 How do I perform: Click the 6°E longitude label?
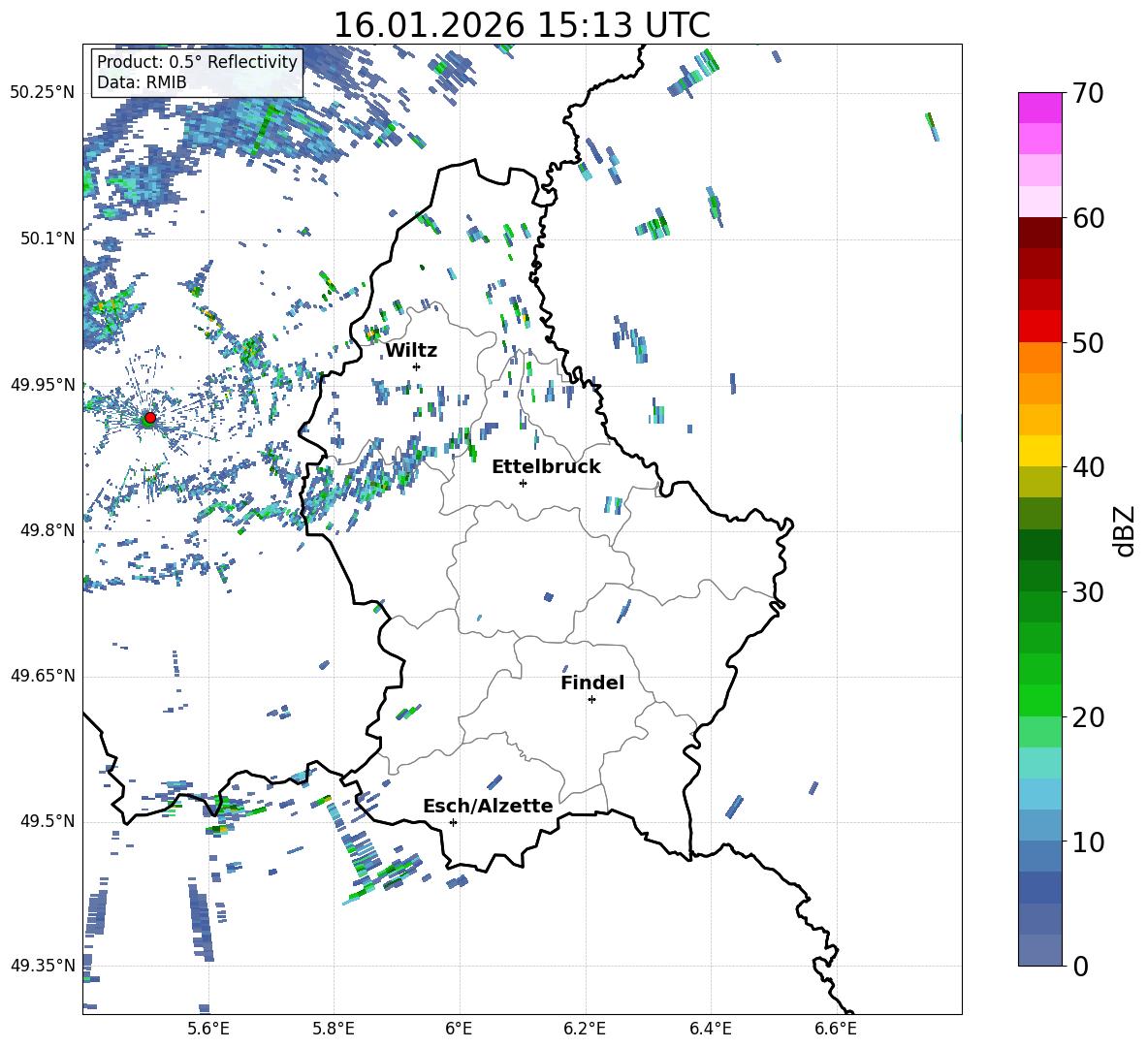pyautogui.click(x=459, y=1030)
